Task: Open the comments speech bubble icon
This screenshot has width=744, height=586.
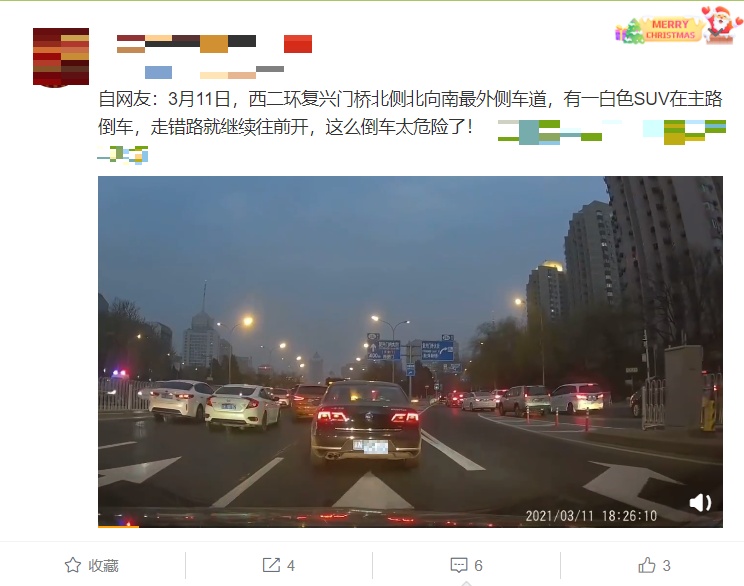Action: point(459,565)
